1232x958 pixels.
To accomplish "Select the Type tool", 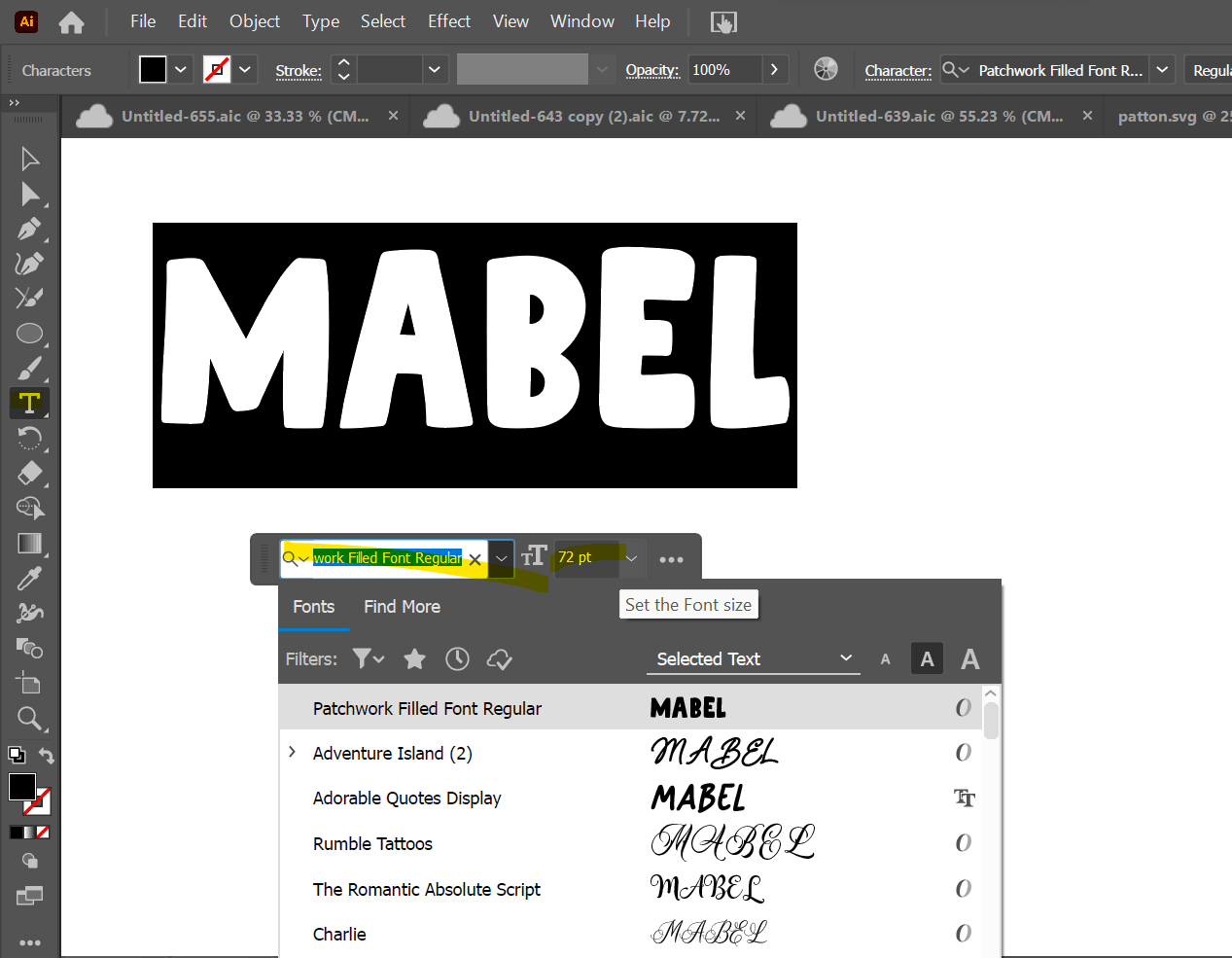I will pos(29,403).
